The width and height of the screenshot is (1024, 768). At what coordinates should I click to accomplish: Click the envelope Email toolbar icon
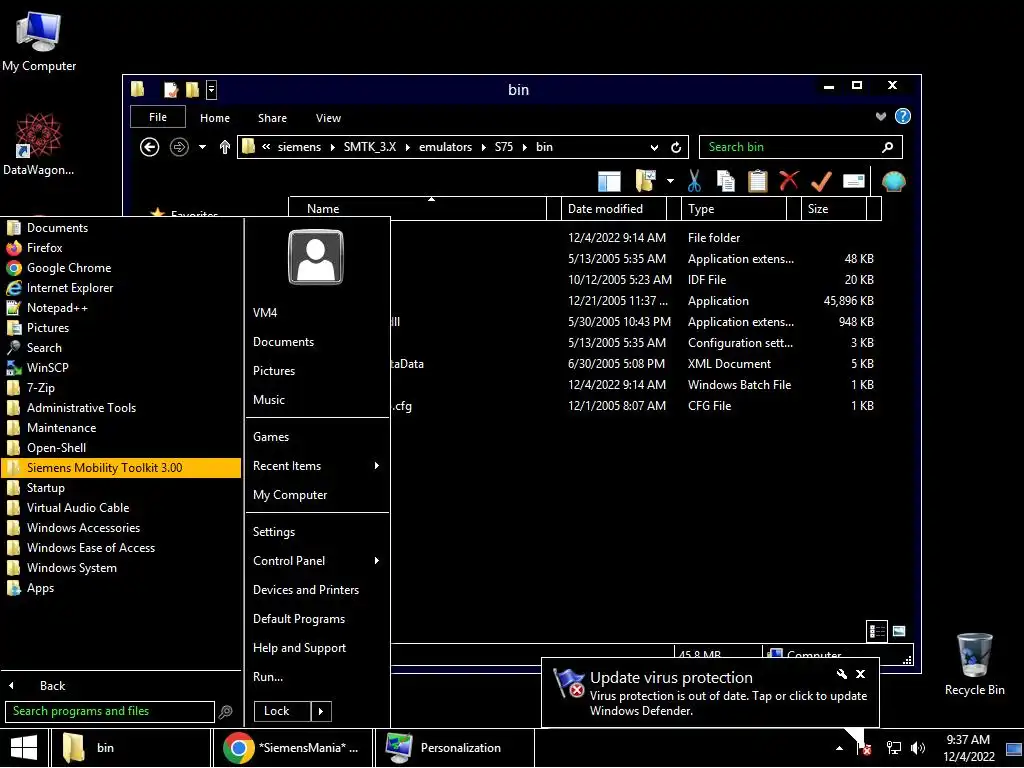coord(854,181)
